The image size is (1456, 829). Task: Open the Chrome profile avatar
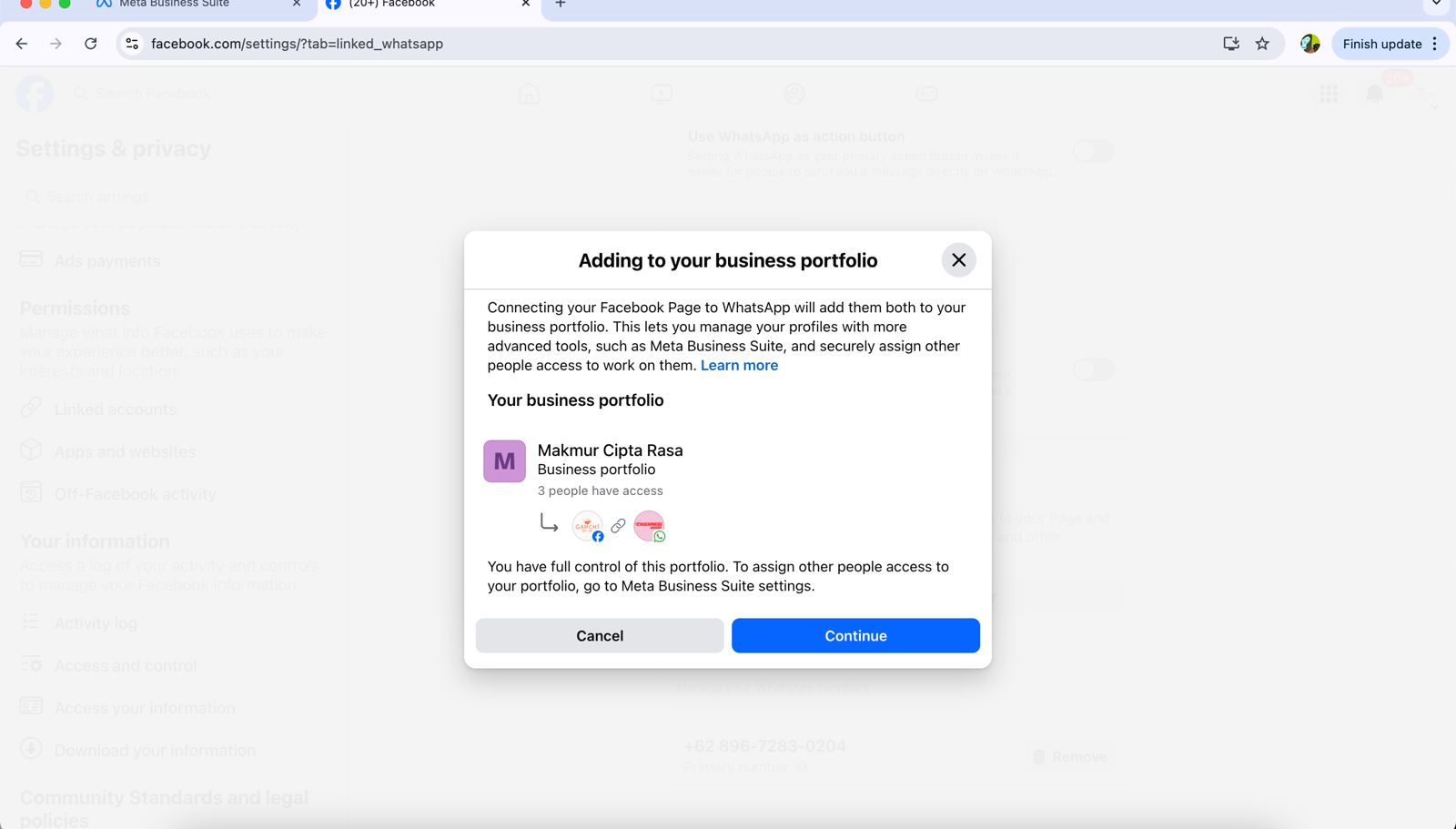pos(1309,44)
